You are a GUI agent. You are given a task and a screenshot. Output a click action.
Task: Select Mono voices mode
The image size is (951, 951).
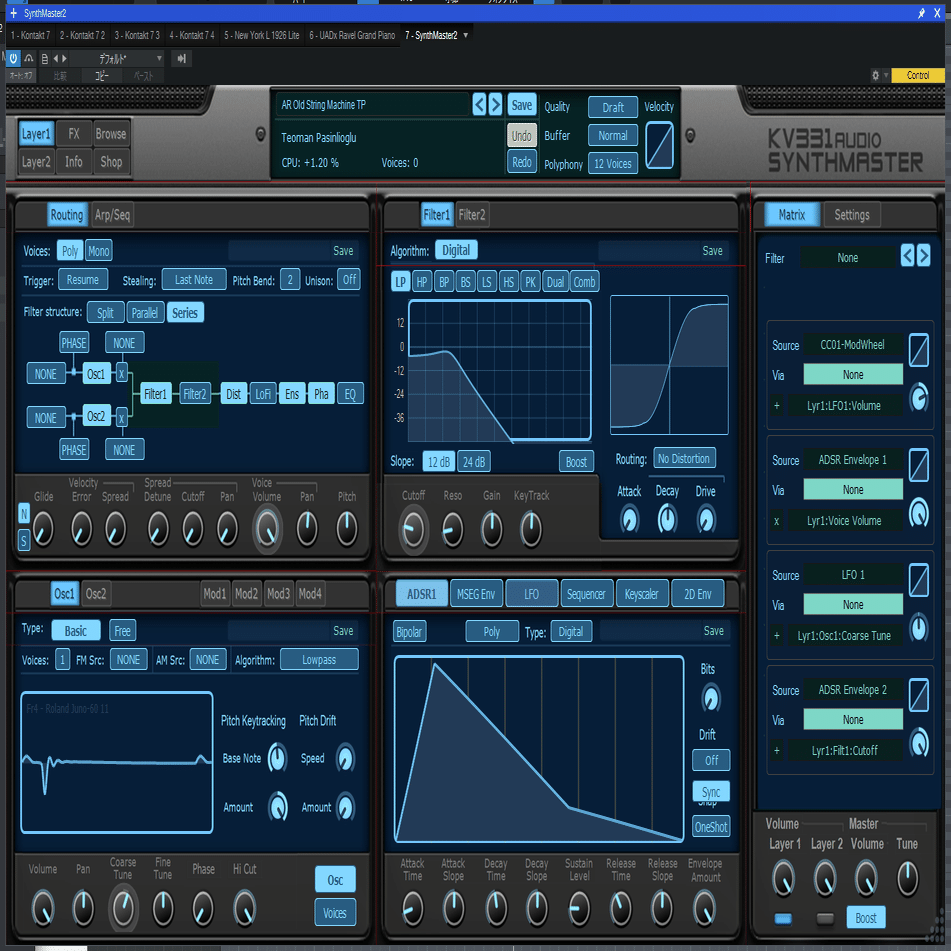tap(98, 251)
